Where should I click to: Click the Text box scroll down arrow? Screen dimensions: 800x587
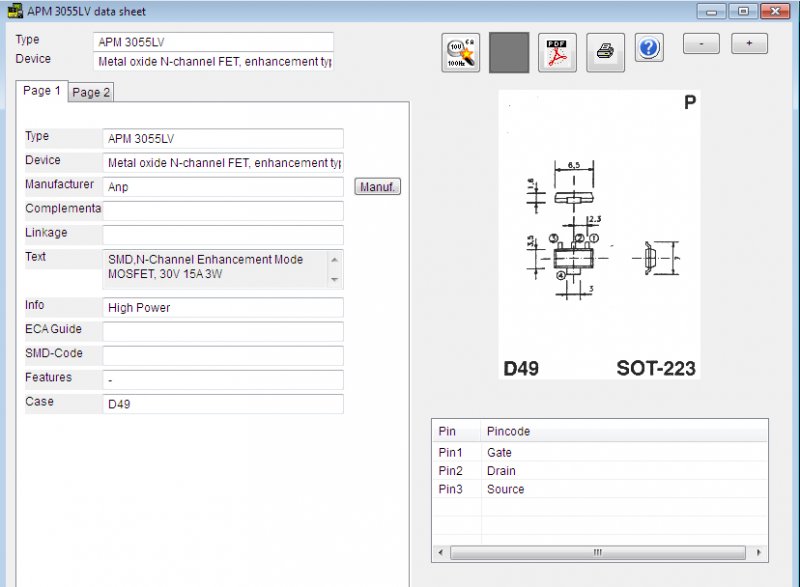point(335,279)
